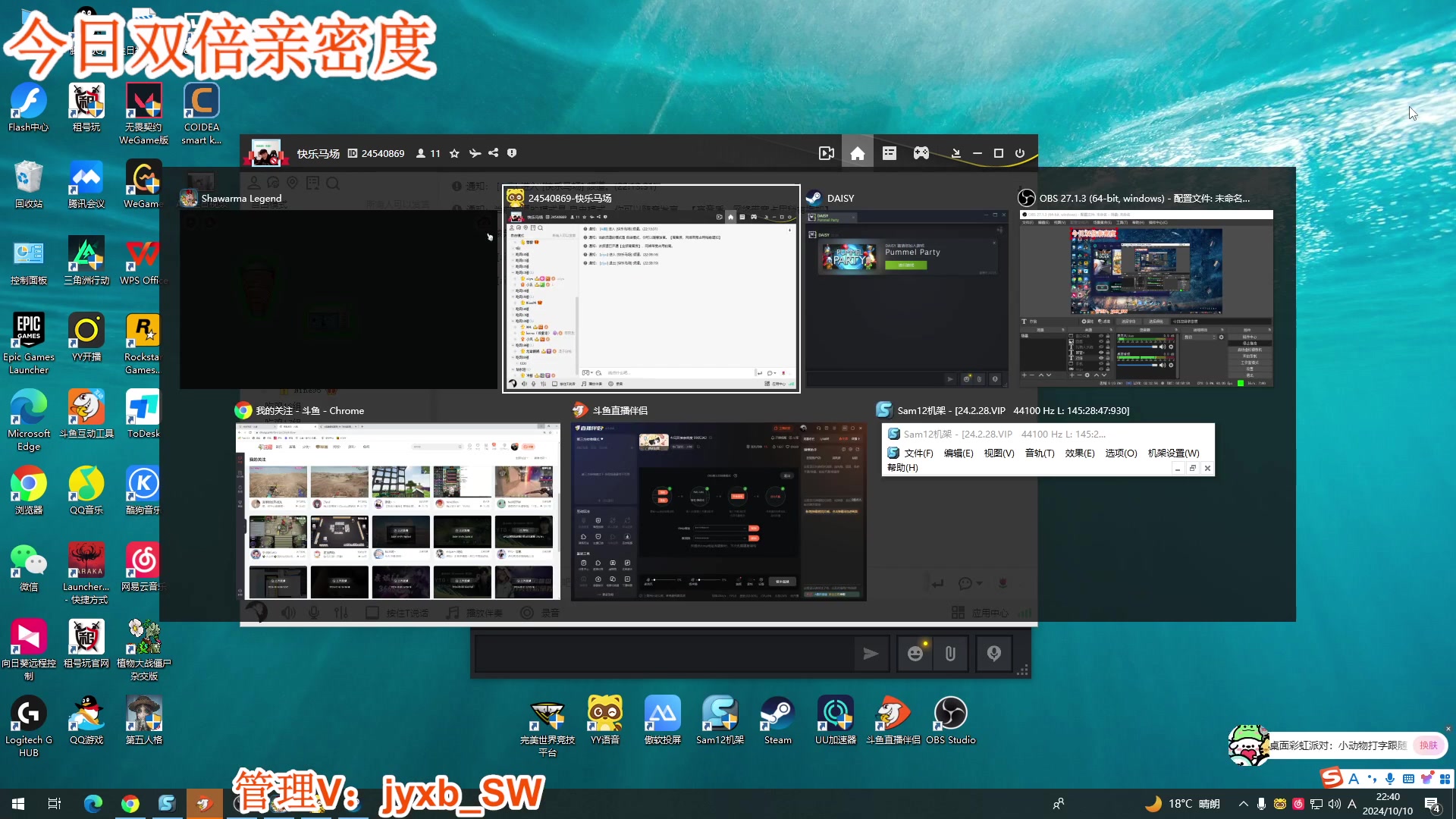The height and width of the screenshot is (819, 1456).
Task: Launch Steam from desktop
Action: pyautogui.click(x=778, y=720)
